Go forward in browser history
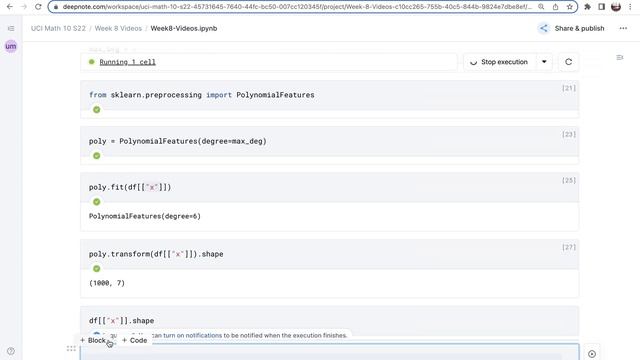The width and height of the screenshot is (640, 360). pyautogui.click(x=24, y=7)
